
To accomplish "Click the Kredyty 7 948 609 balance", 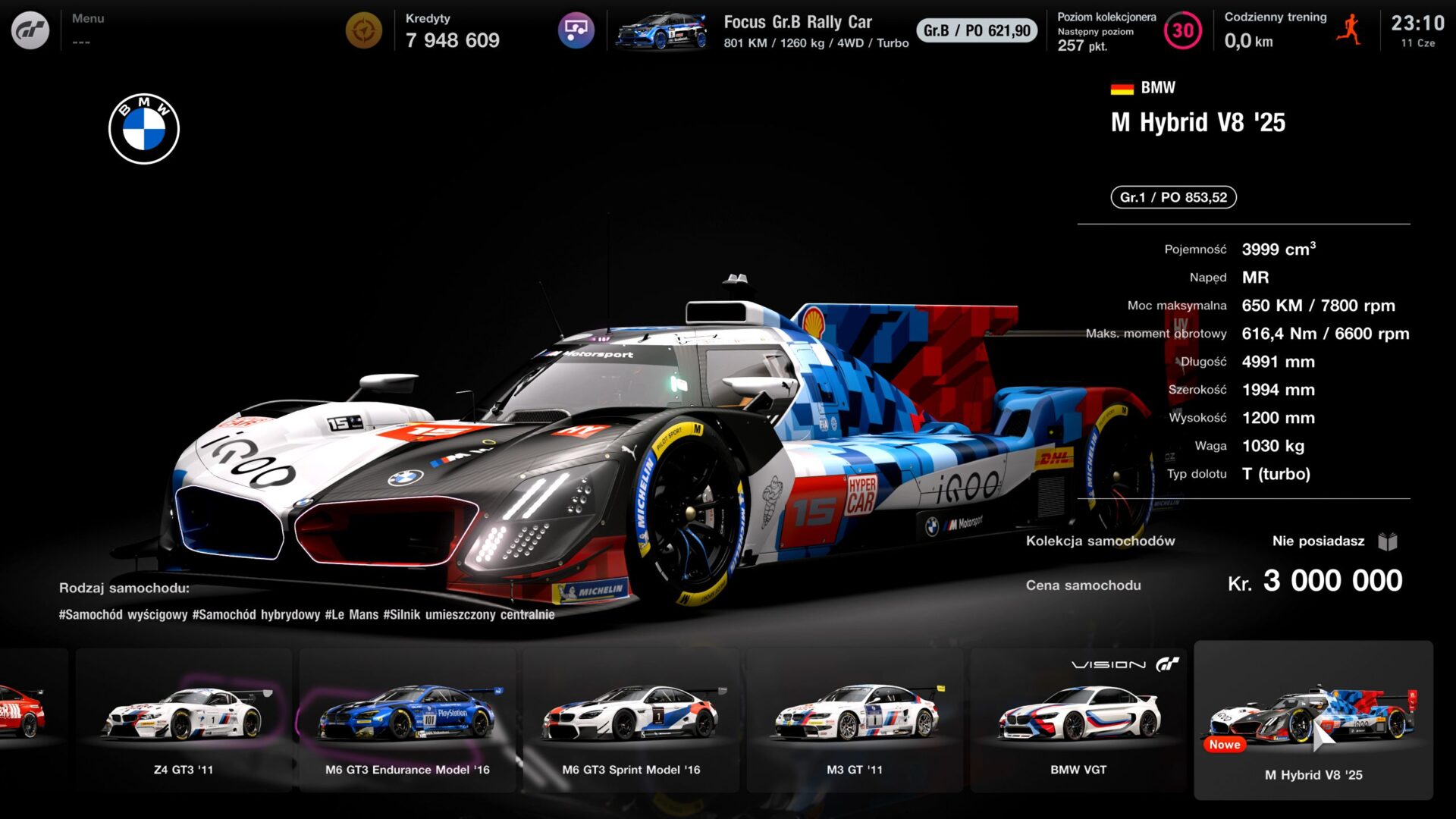I will [452, 31].
